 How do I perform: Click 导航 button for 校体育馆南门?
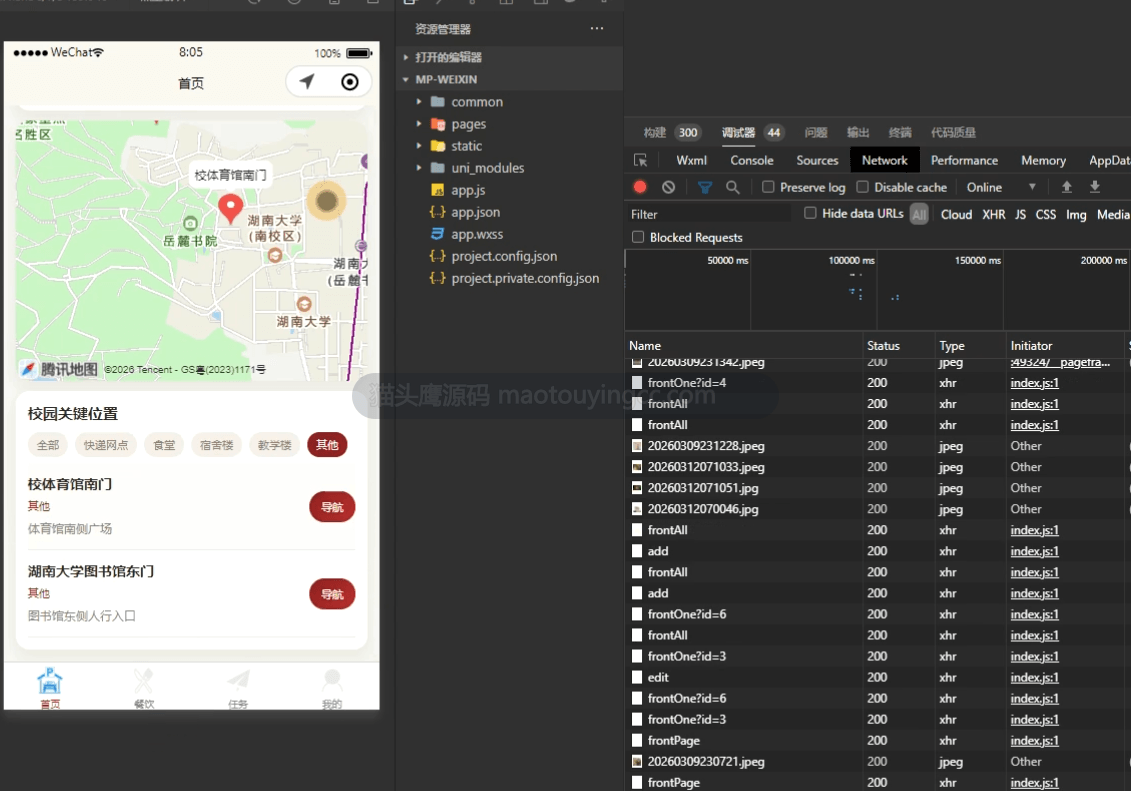[x=332, y=507]
